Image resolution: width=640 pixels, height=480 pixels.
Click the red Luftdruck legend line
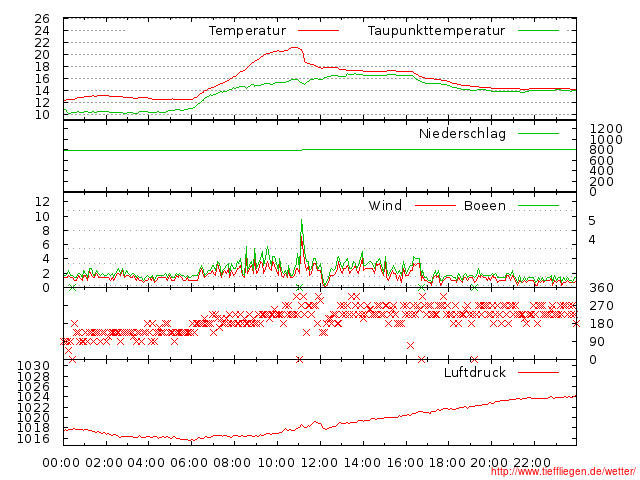tap(538, 373)
